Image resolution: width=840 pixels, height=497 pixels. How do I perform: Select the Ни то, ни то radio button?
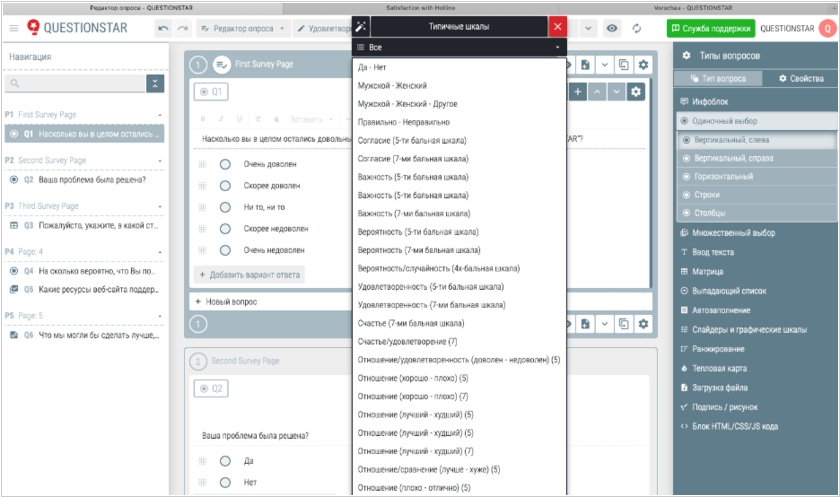pos(225,207)
